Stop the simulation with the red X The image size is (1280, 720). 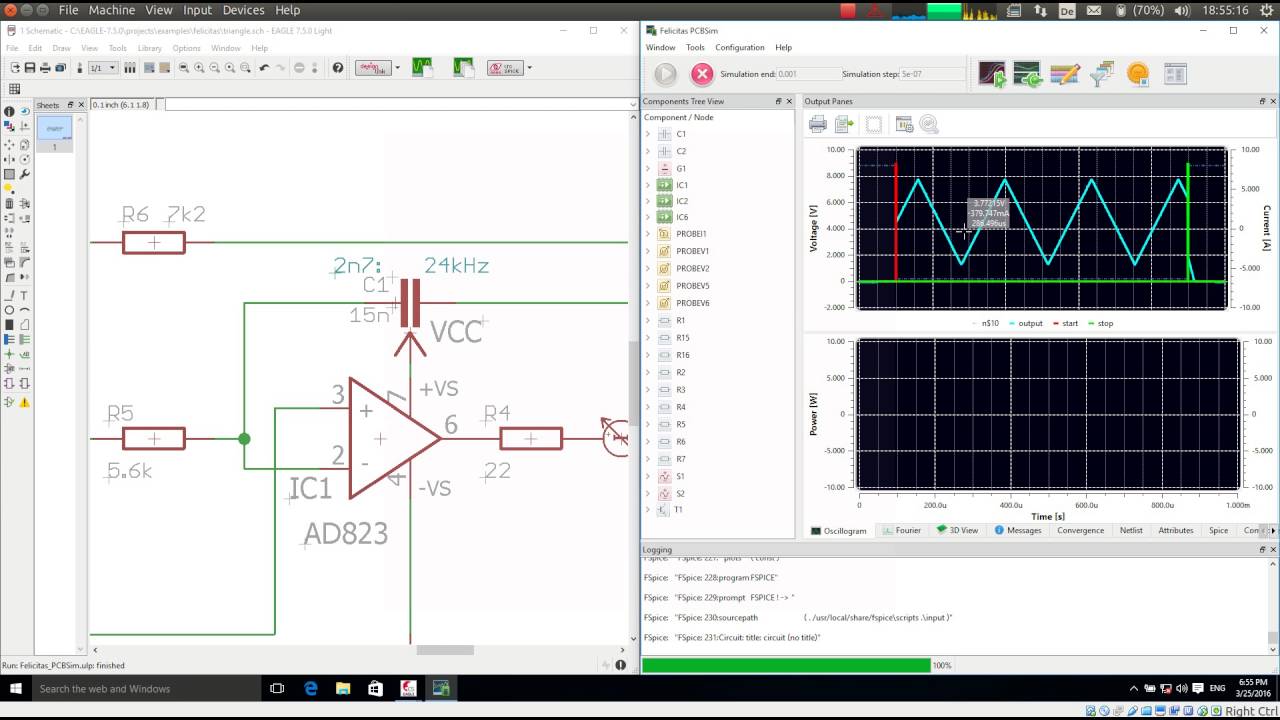pyautogui.click(x=703, y=74)
